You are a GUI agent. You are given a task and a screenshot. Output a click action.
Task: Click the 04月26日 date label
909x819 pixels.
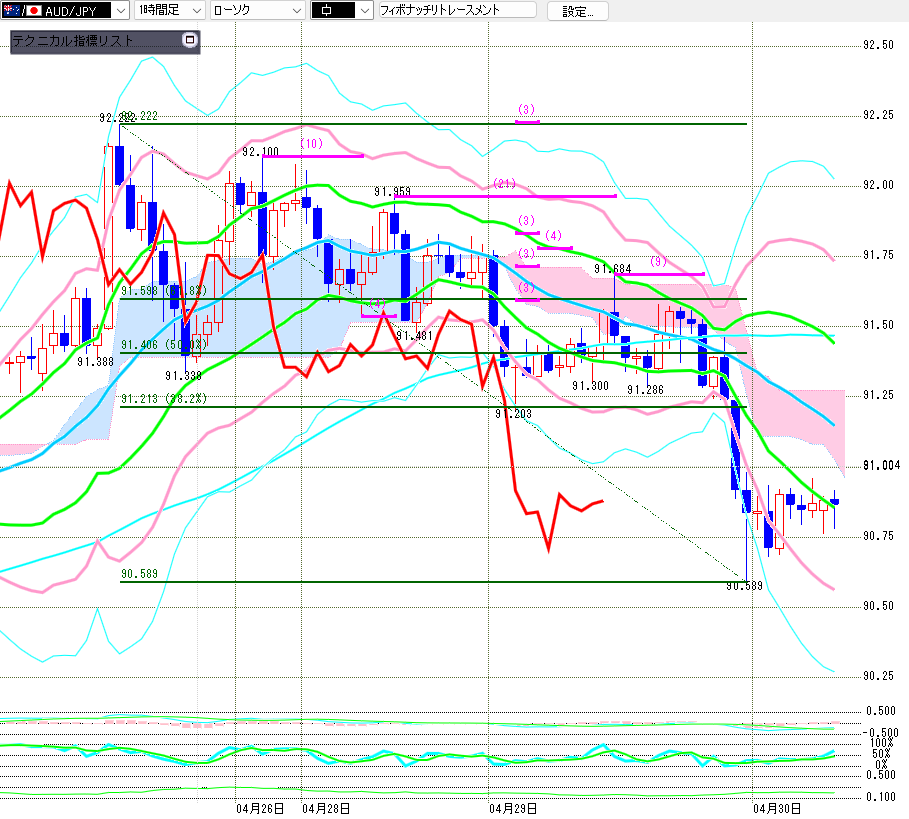pyautogui.click(x=260, y=809)
